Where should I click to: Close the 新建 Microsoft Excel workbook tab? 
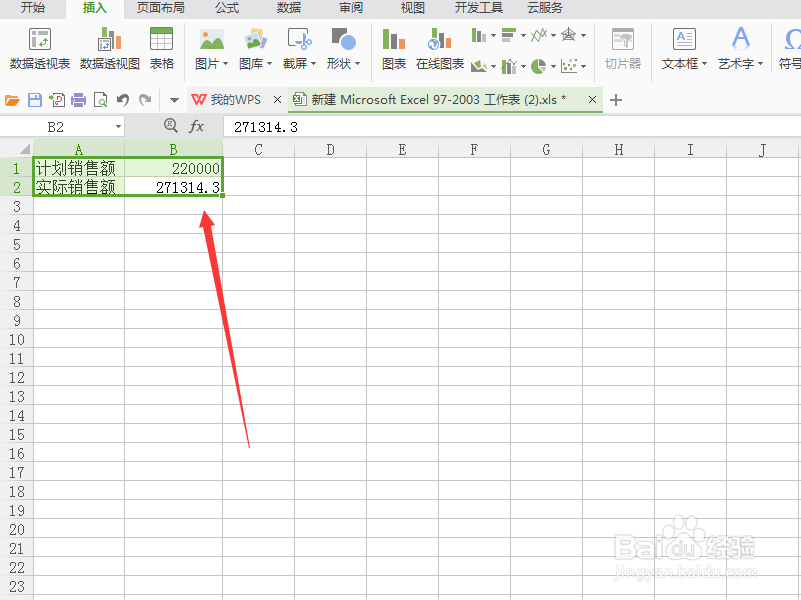(592, 100)
